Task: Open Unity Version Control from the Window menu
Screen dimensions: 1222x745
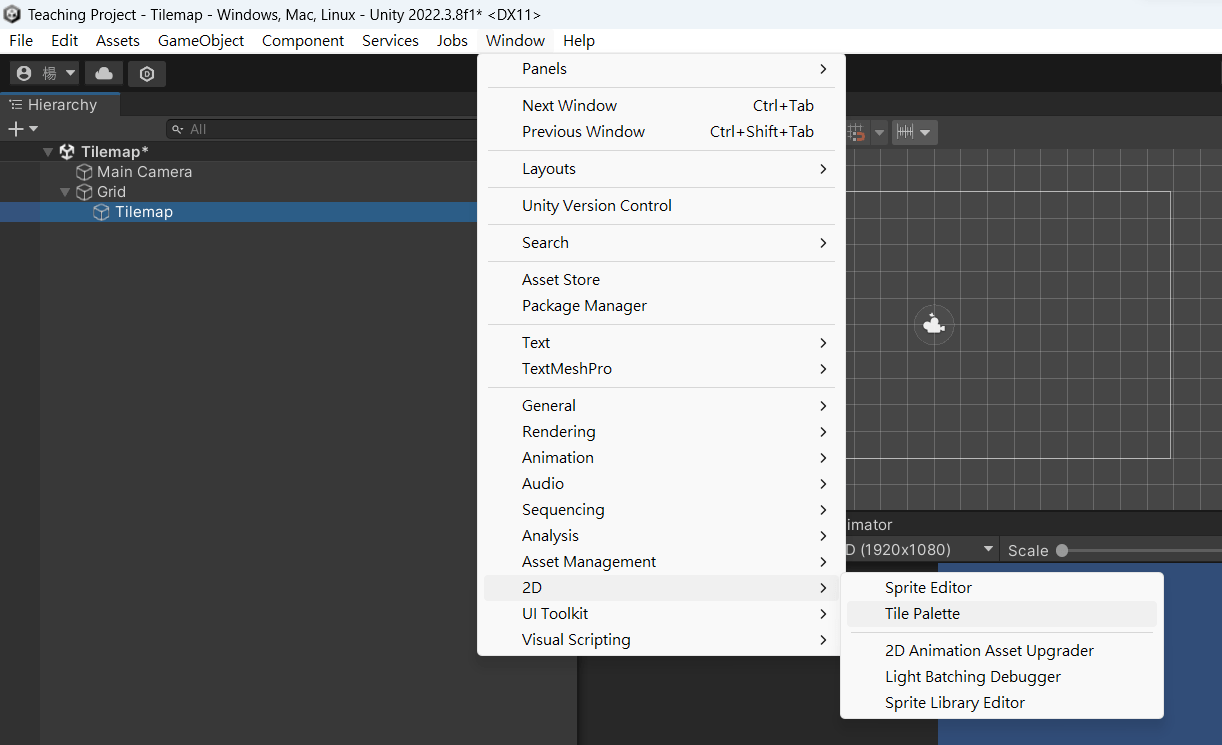Action: click(662, 206)
